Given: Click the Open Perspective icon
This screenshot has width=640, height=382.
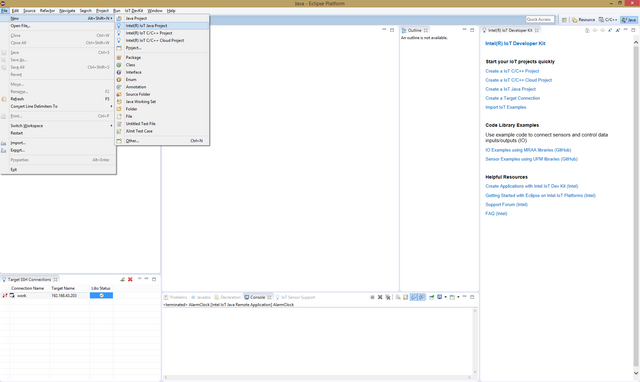Looking at the screenshot, I should pyautogui.click(x=564, y=20).
